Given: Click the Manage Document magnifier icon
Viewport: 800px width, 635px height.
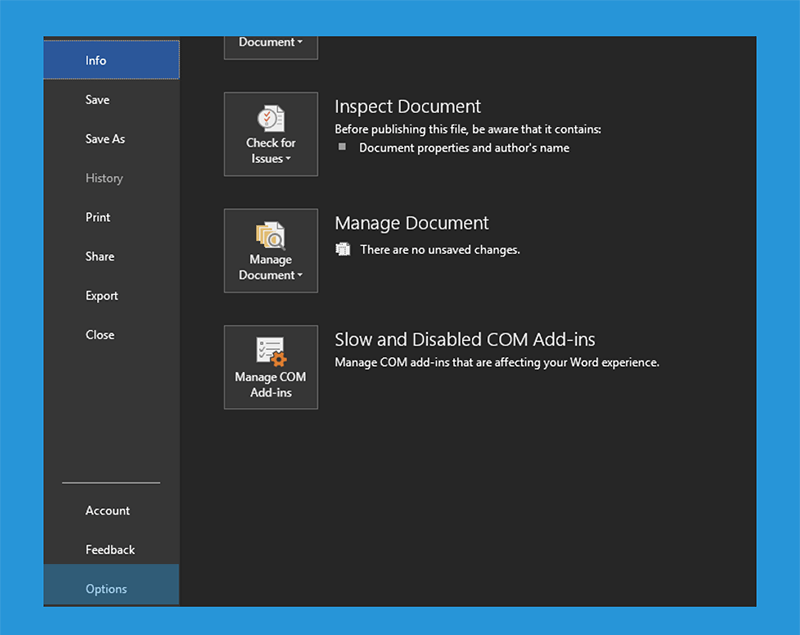Looking at the screenshot, I should pyautogui.click(x=271, y=235).
